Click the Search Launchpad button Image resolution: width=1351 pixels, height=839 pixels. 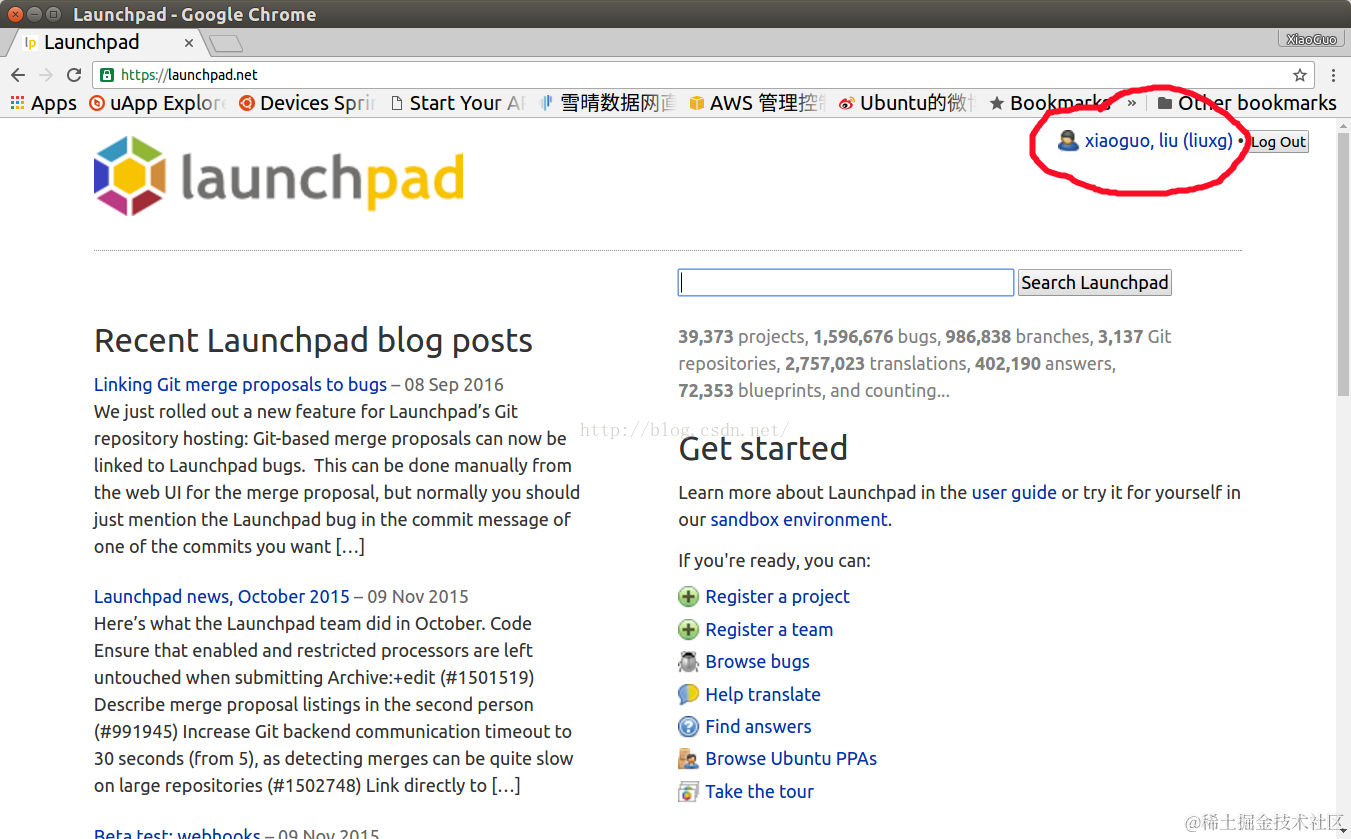[x=1094, y=283]
